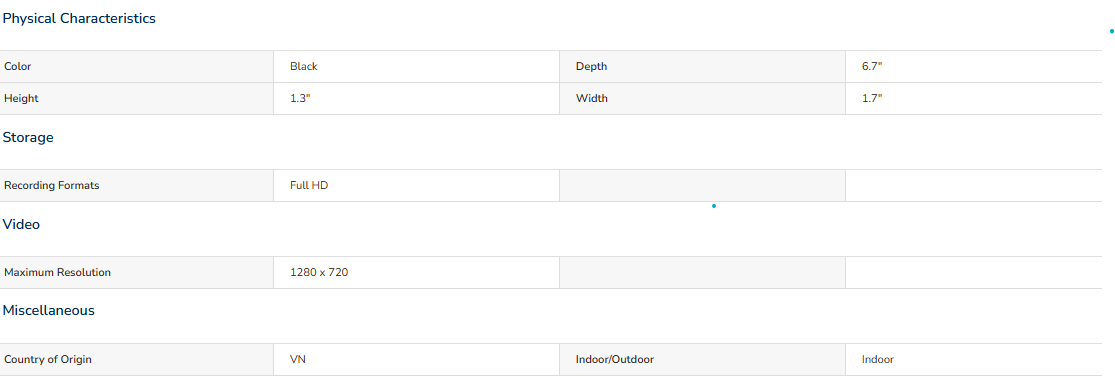Select the Indoor/Outdoor label cell
The width and height of the screenshot is (1115, 377).
[x=703, y=360]
